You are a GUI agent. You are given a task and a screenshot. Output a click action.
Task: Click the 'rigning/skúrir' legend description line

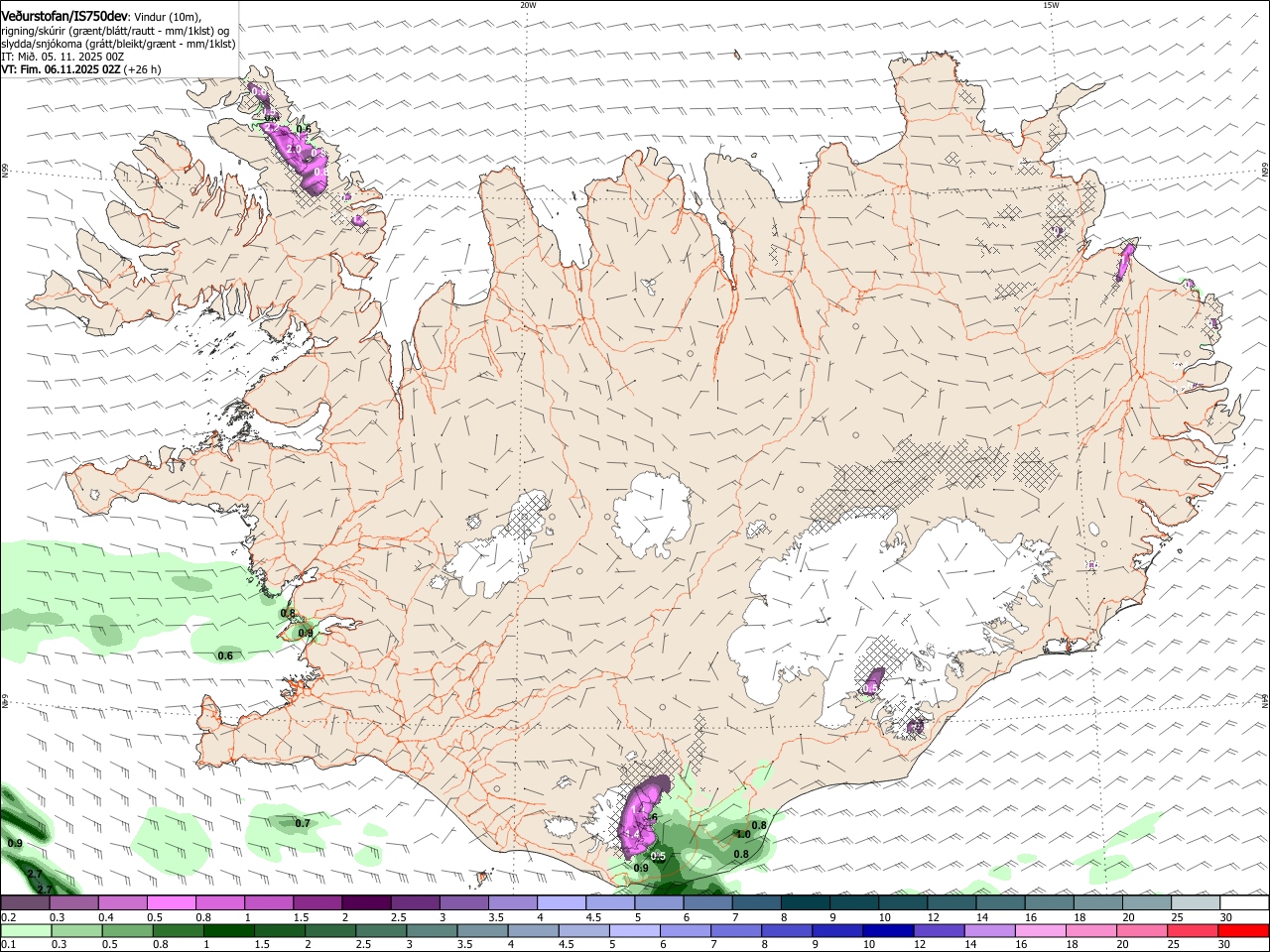click(x=115, y=31)
